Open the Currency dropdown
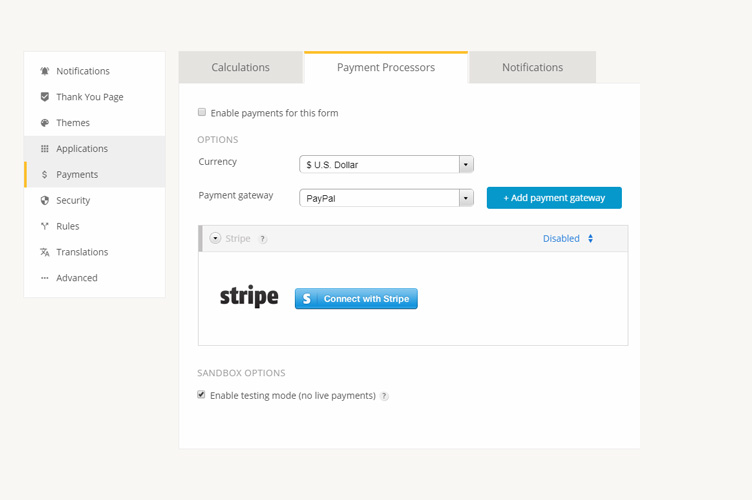Viewport: 752px width, 500px height. click(387, 164)
